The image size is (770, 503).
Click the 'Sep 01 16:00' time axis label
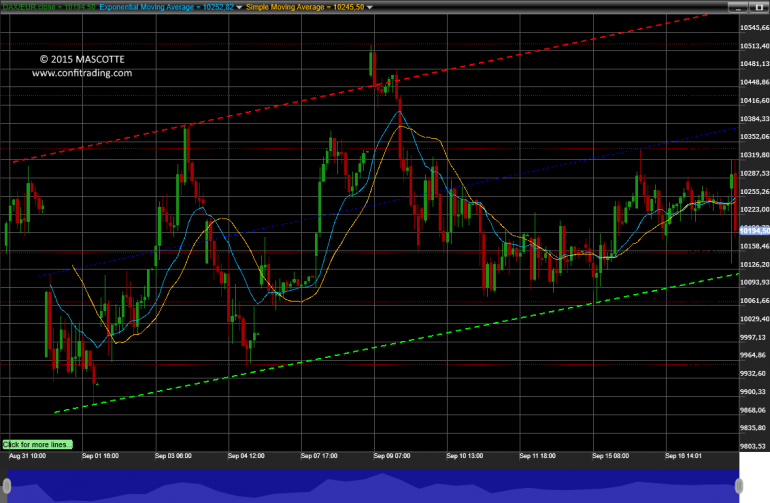(x=100, y=456)
